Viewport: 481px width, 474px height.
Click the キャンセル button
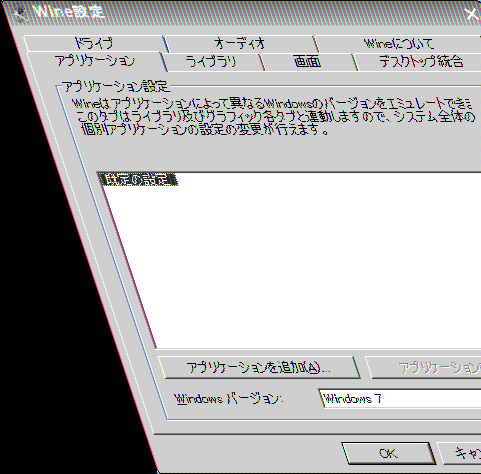click(460, 453)
